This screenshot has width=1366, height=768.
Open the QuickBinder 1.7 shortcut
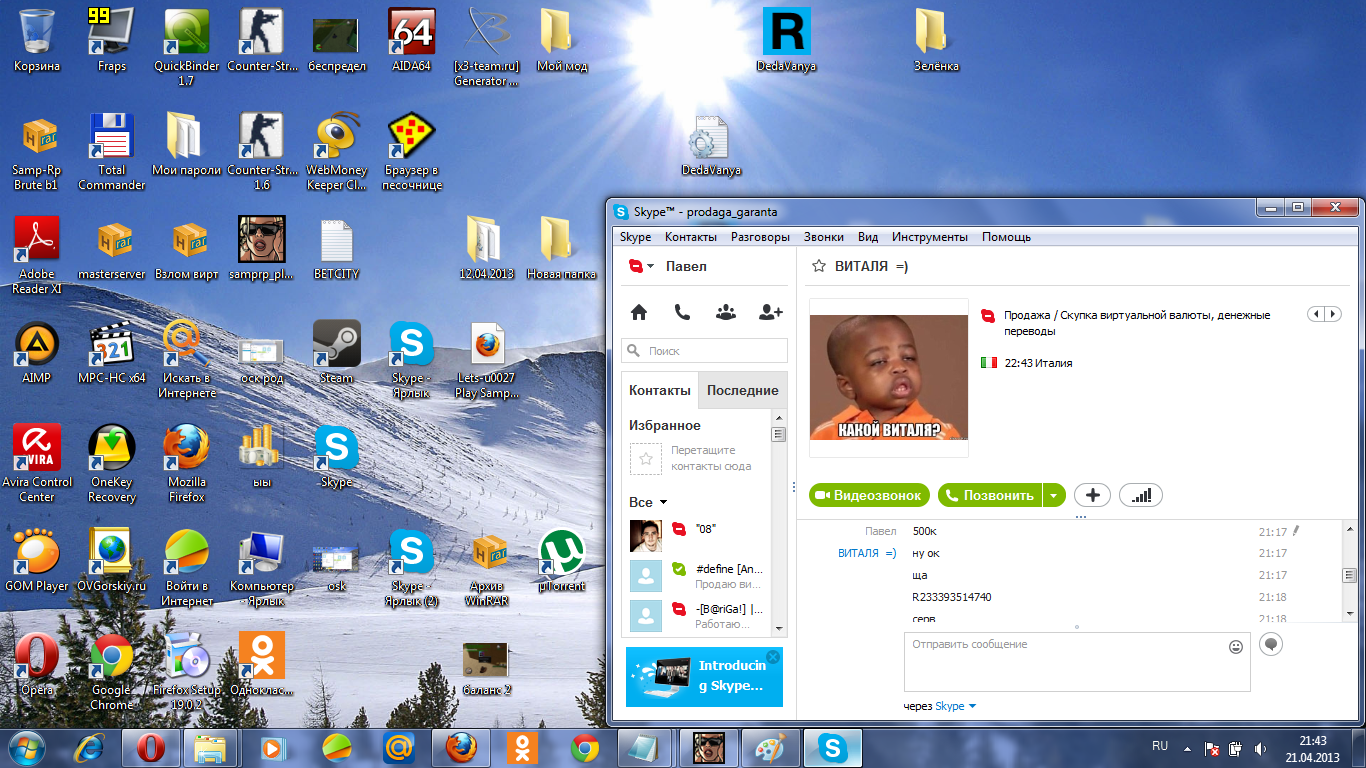187,46
